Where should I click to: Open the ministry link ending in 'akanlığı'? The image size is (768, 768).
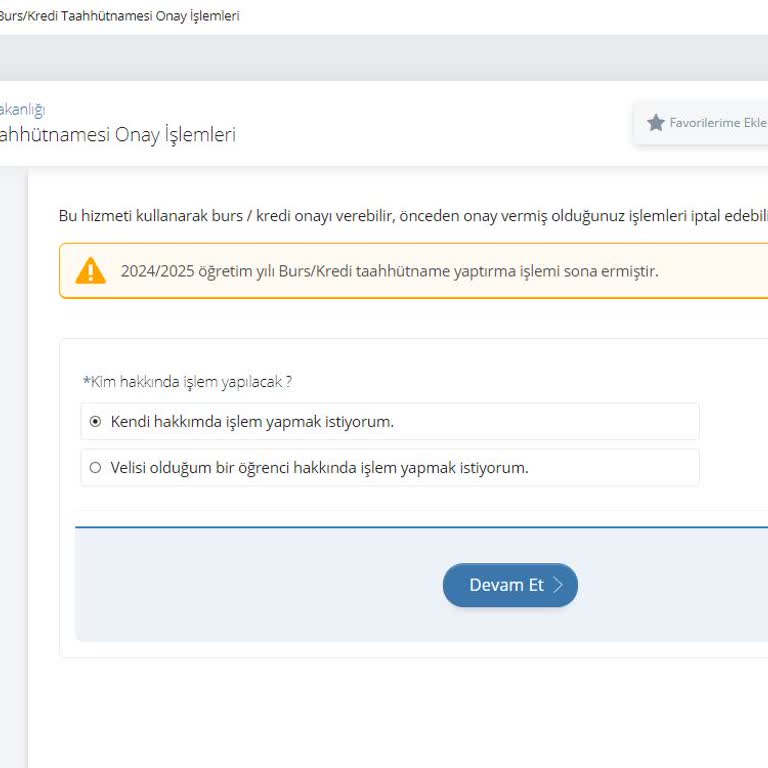[22, 109]
